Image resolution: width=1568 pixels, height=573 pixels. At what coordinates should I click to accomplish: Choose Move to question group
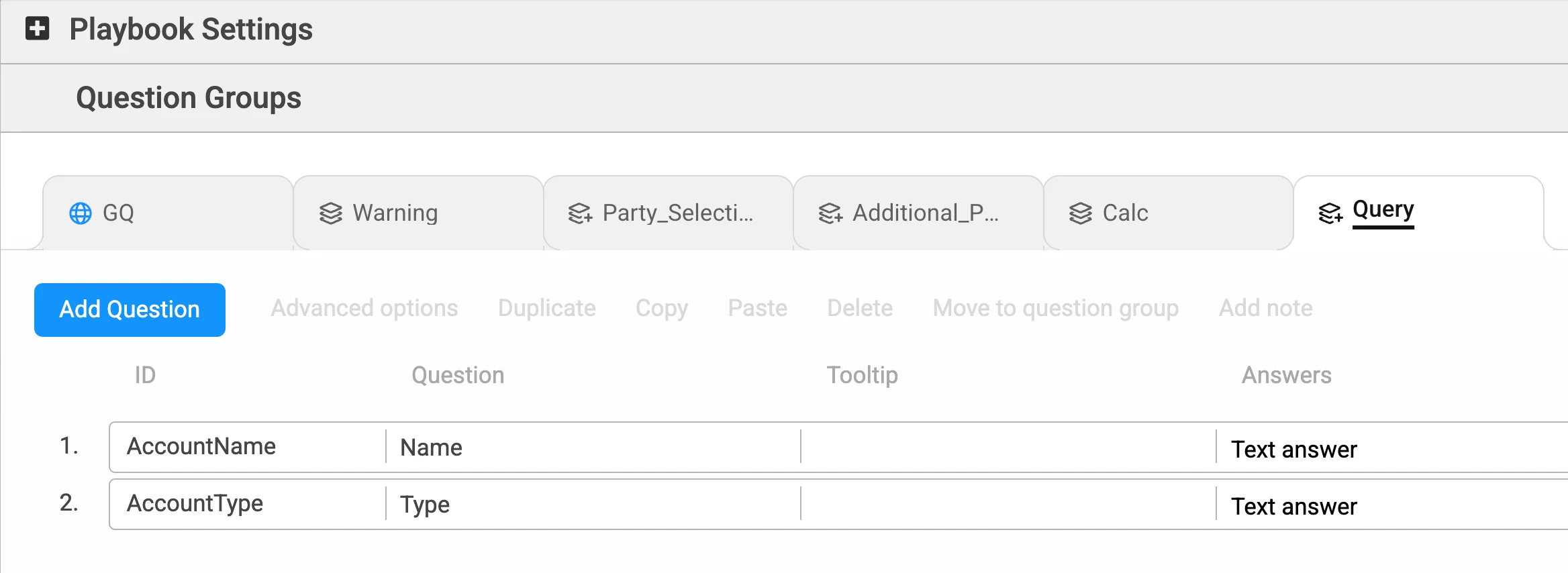click(x=1055, y=309)
